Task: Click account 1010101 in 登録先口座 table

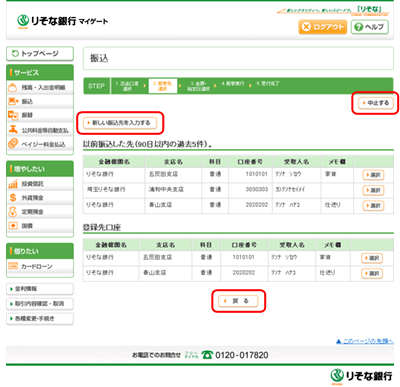Action: coord(243,257)
